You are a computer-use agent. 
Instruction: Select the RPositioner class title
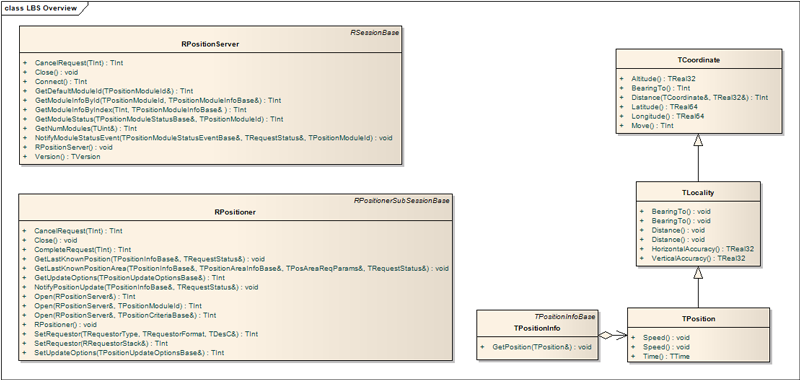coord(235,212)
